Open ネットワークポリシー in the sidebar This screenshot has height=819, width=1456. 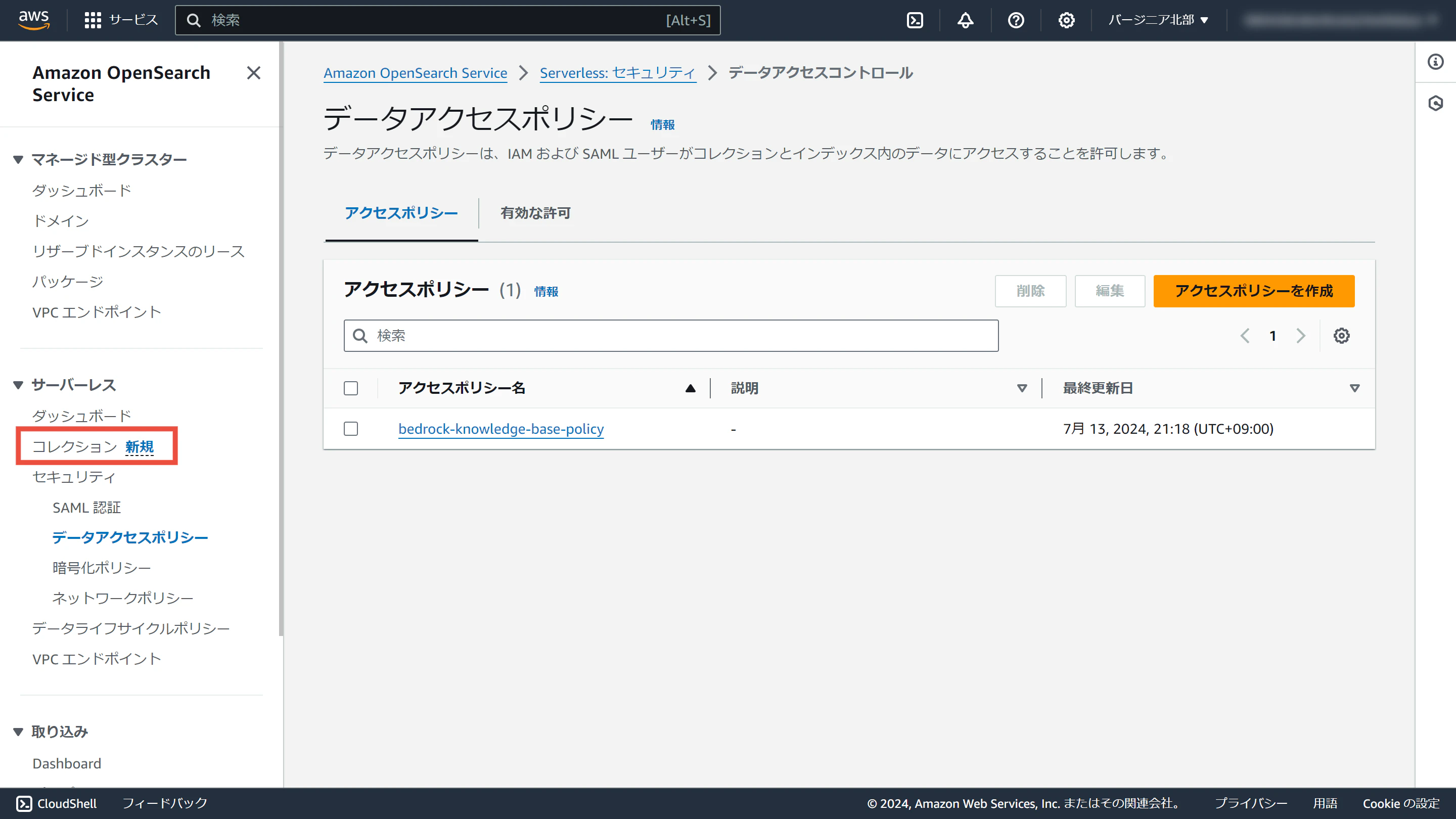point(123,598)
